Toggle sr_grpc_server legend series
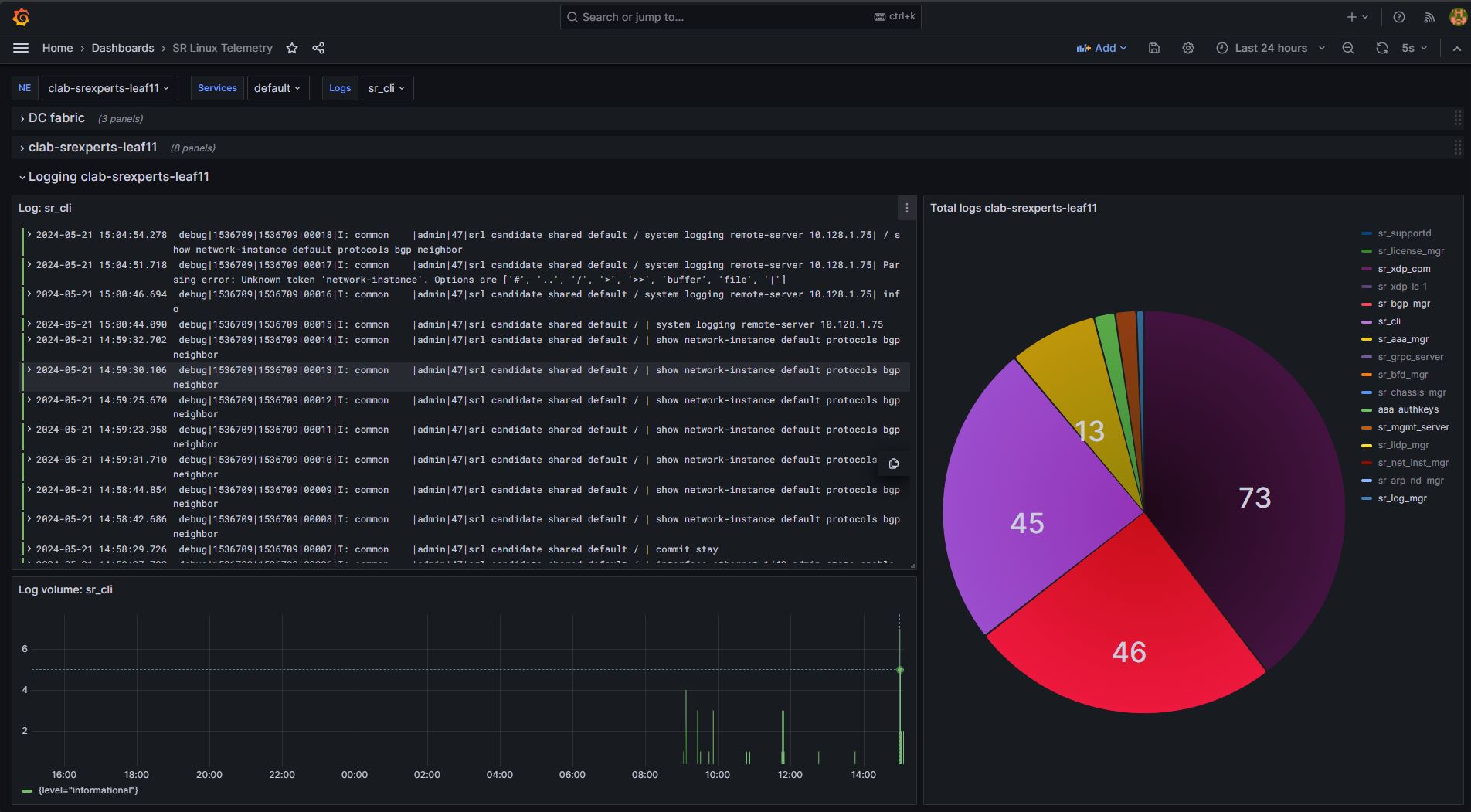This screenshot has height=812, width=1471. pos(1410,357)
